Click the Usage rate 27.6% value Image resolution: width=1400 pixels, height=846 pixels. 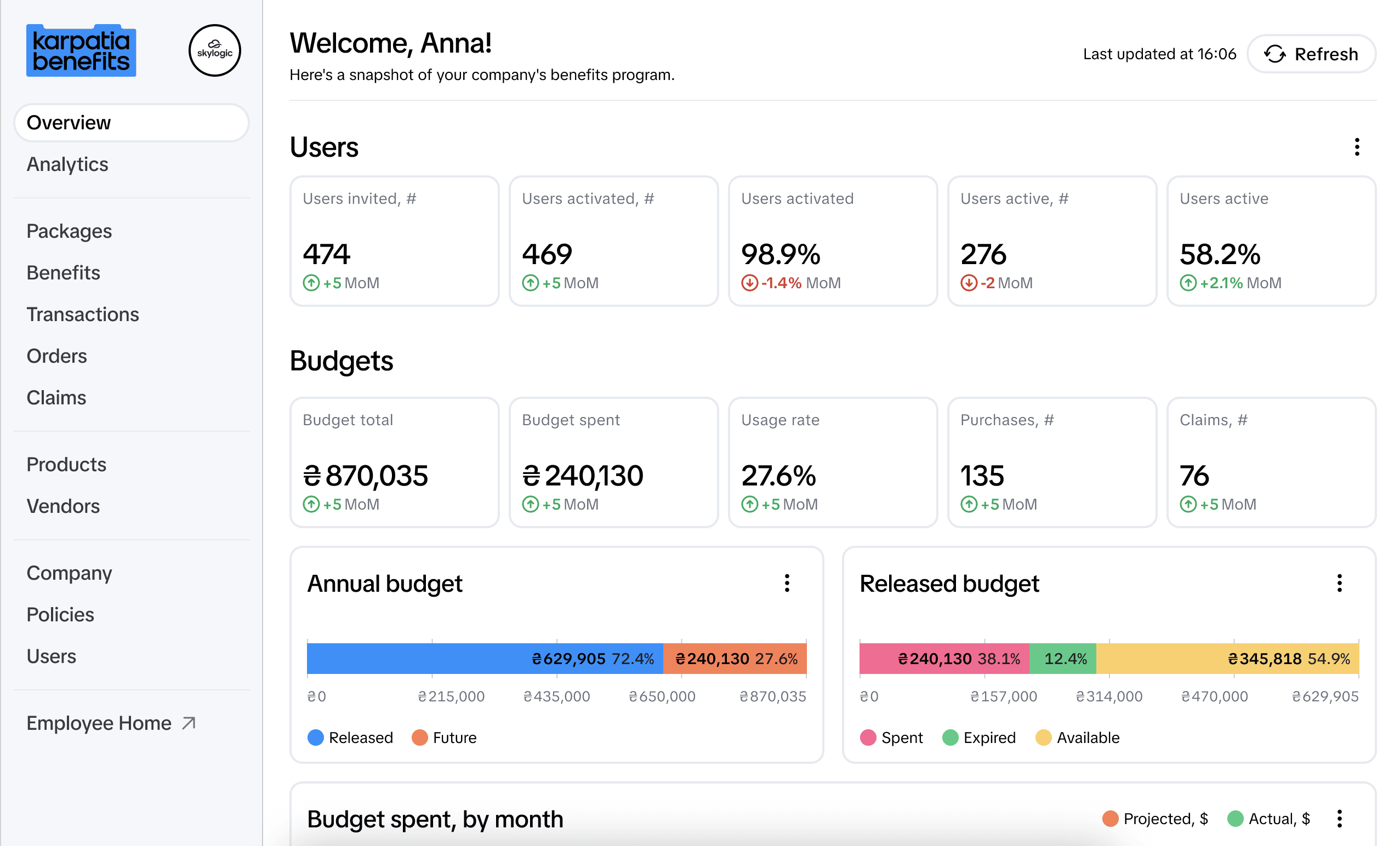(778, 475)
